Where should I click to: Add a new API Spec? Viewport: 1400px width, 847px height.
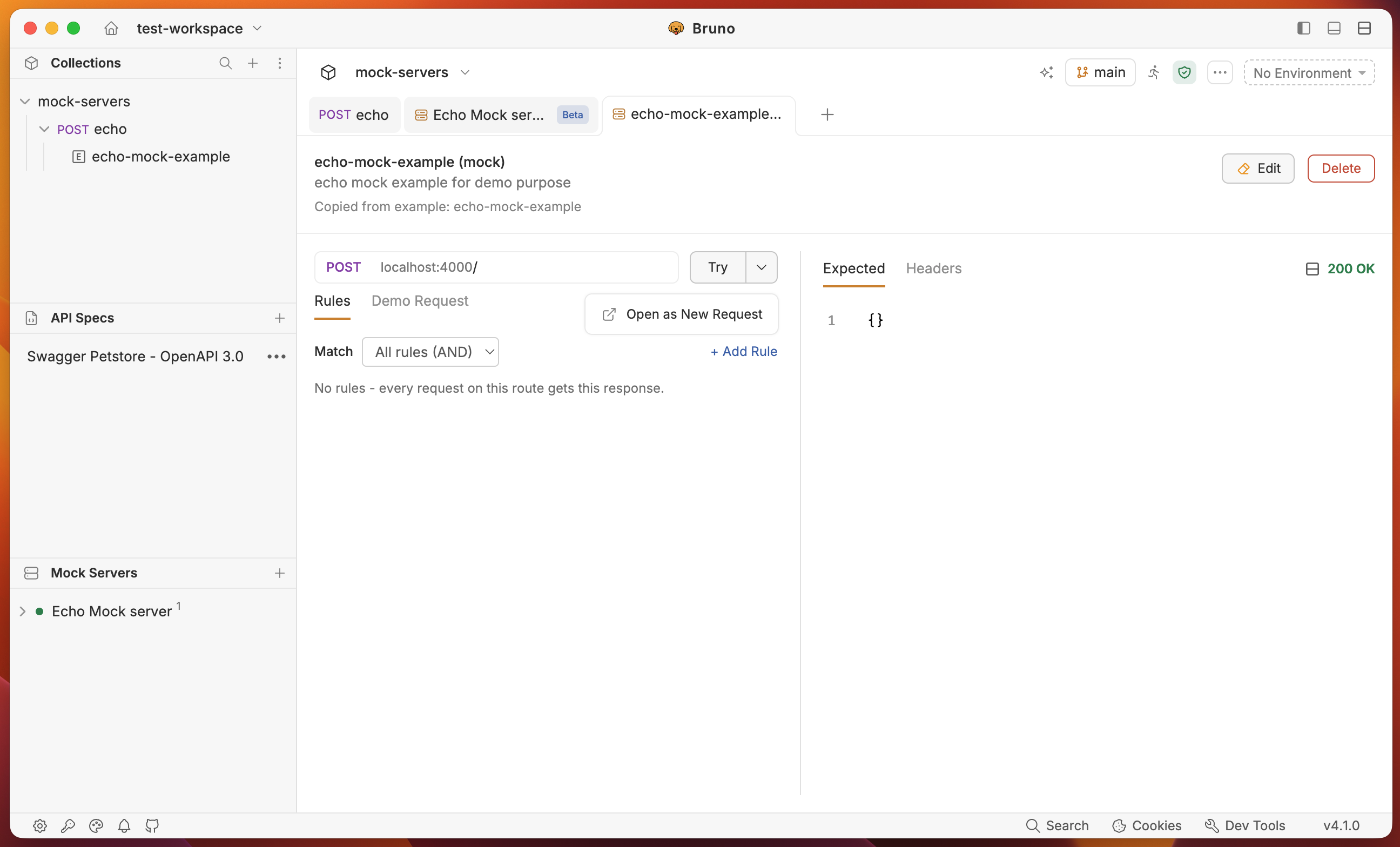280,318
